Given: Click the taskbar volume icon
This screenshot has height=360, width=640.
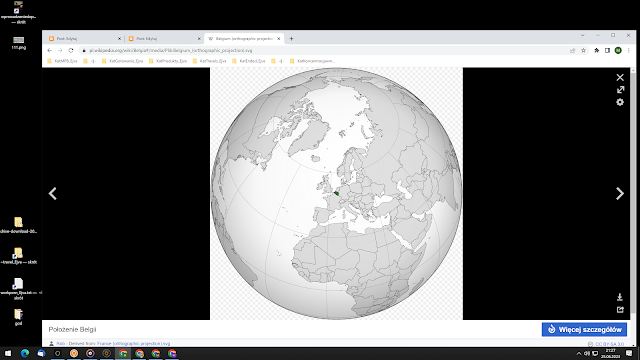Looking at the screenshot, I should tap(587, 353).
